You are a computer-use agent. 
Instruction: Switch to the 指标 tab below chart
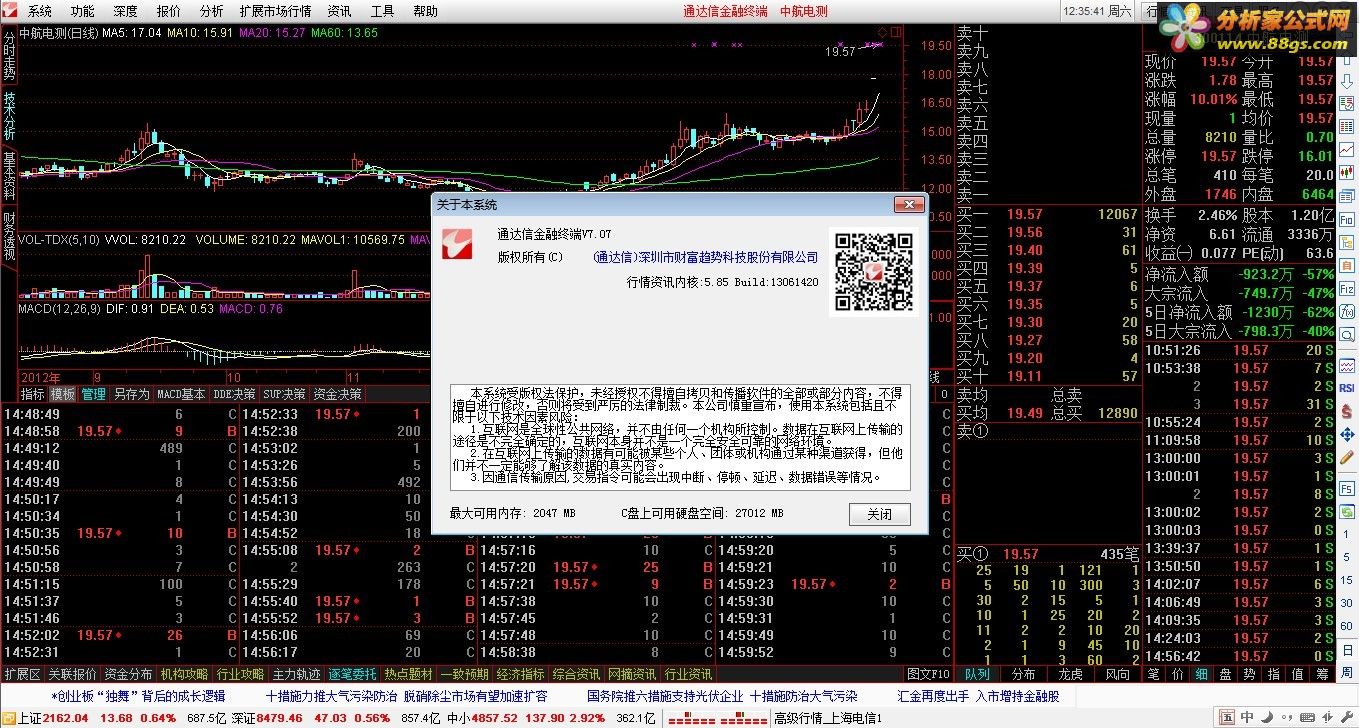tap(33, 395)
